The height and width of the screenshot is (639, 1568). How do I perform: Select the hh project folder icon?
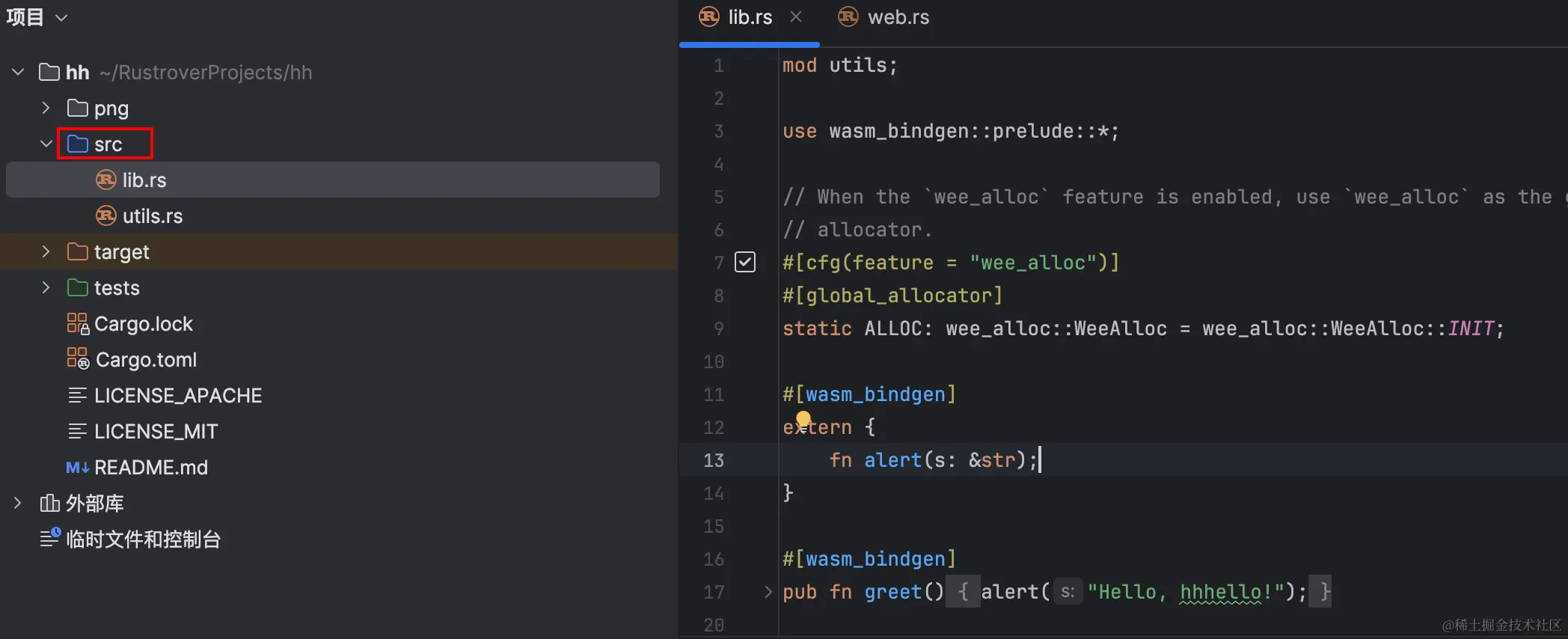49,72
